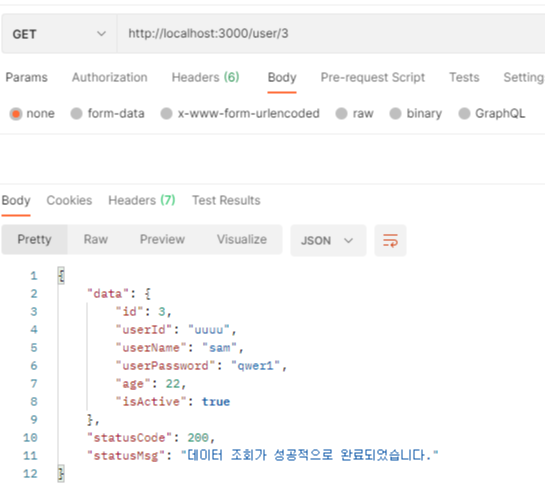Open the JSON format dropdown
The width and height of the screenshot is (545, 497).
[328, 241]
